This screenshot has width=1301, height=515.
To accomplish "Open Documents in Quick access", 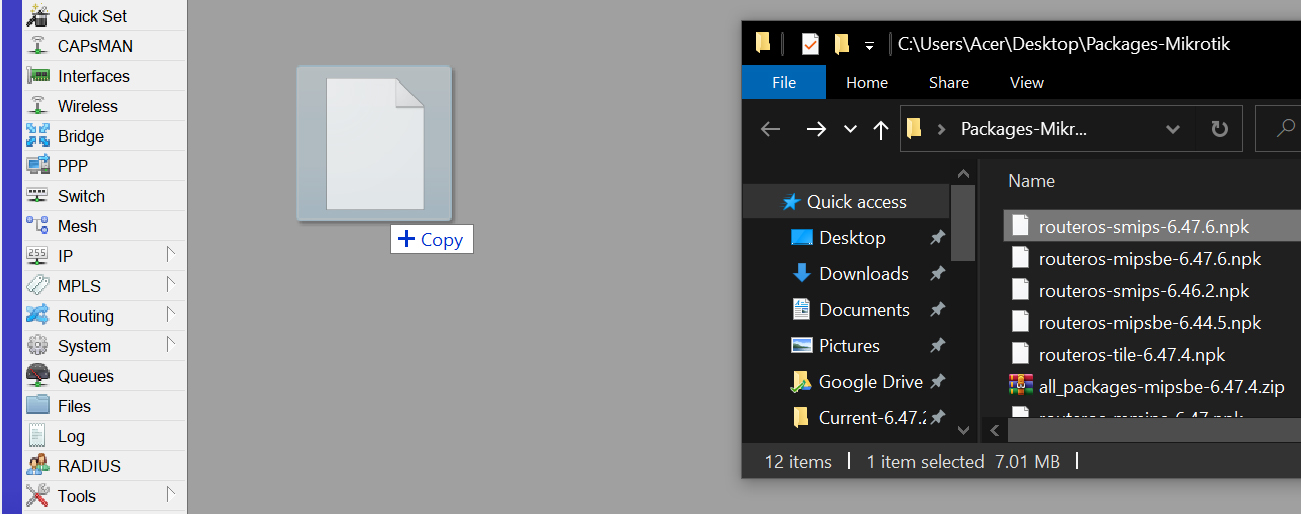I will [x=863, y=310].
